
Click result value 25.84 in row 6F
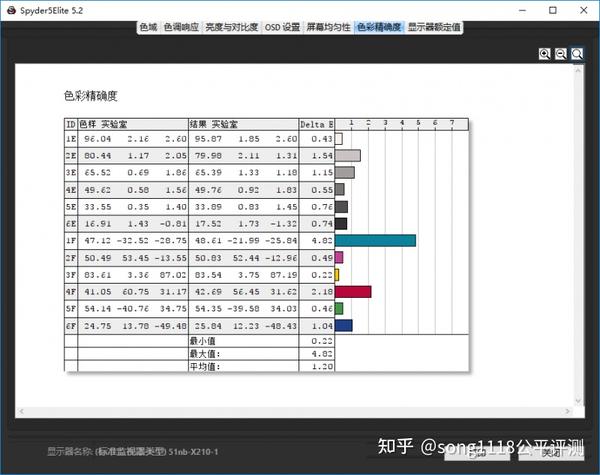(208, 326)
